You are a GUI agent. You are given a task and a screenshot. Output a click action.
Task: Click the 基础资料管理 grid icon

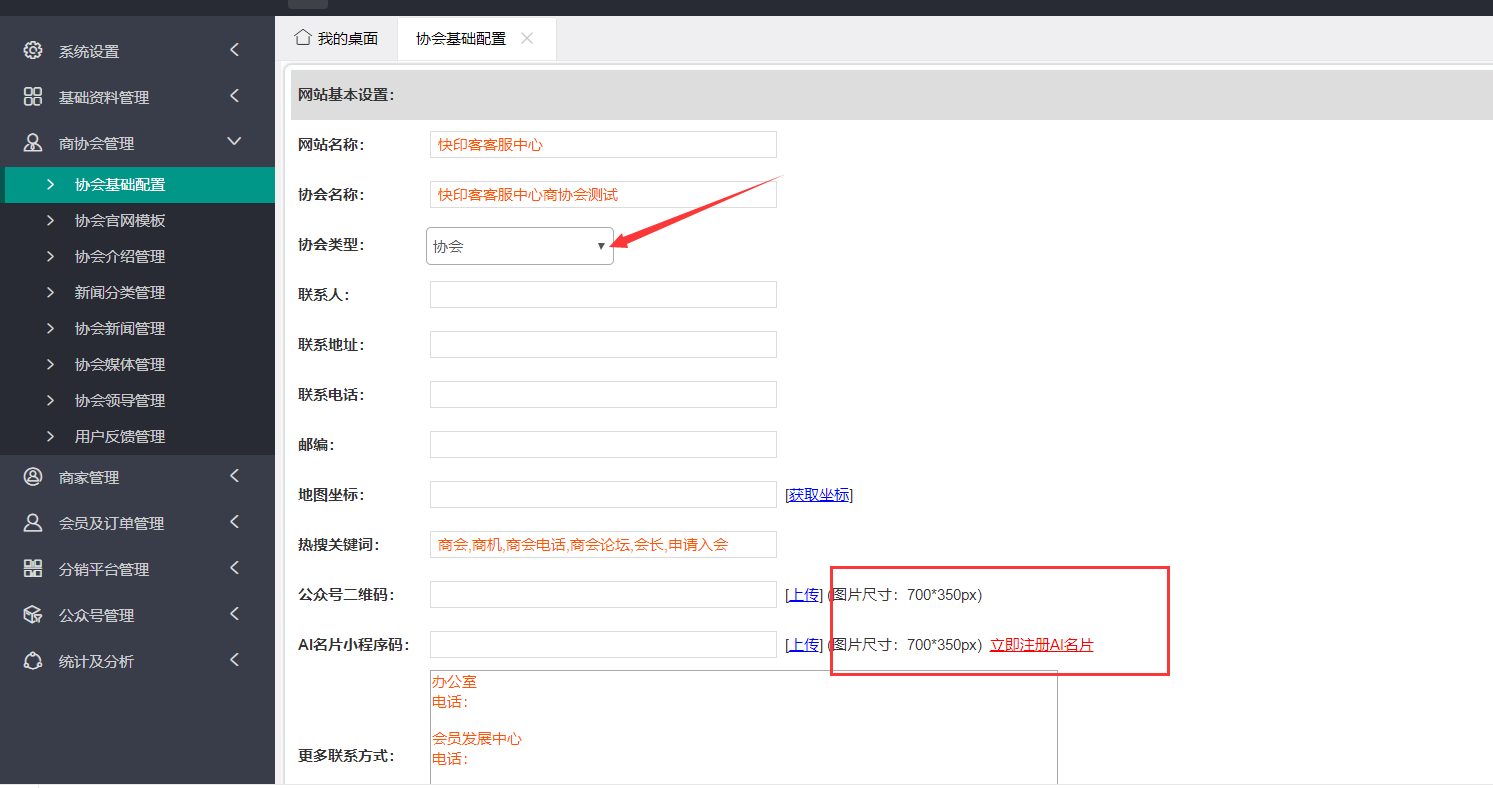(33, 96)
